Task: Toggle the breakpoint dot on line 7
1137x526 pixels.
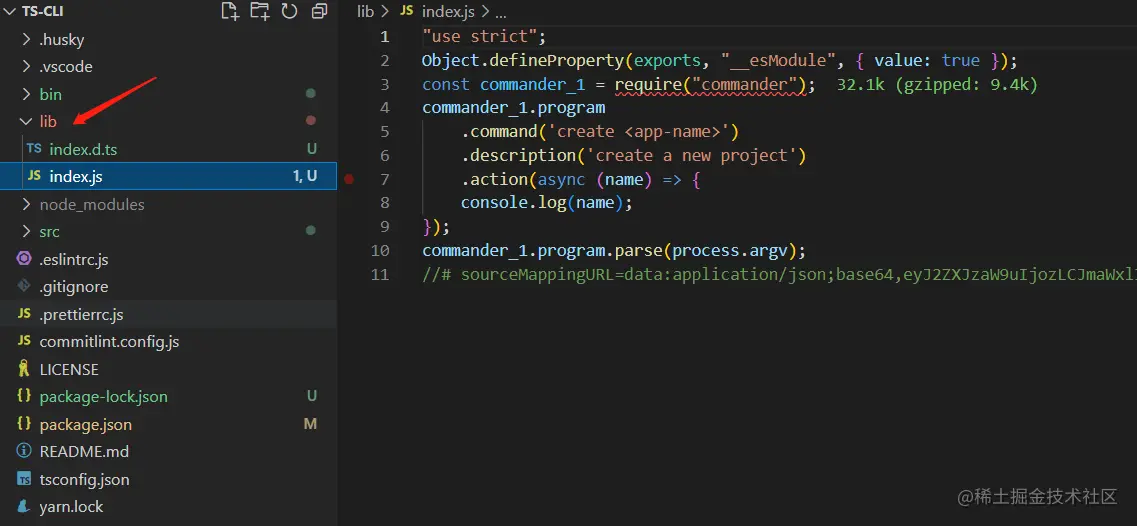Action: (x=349, y=179)
